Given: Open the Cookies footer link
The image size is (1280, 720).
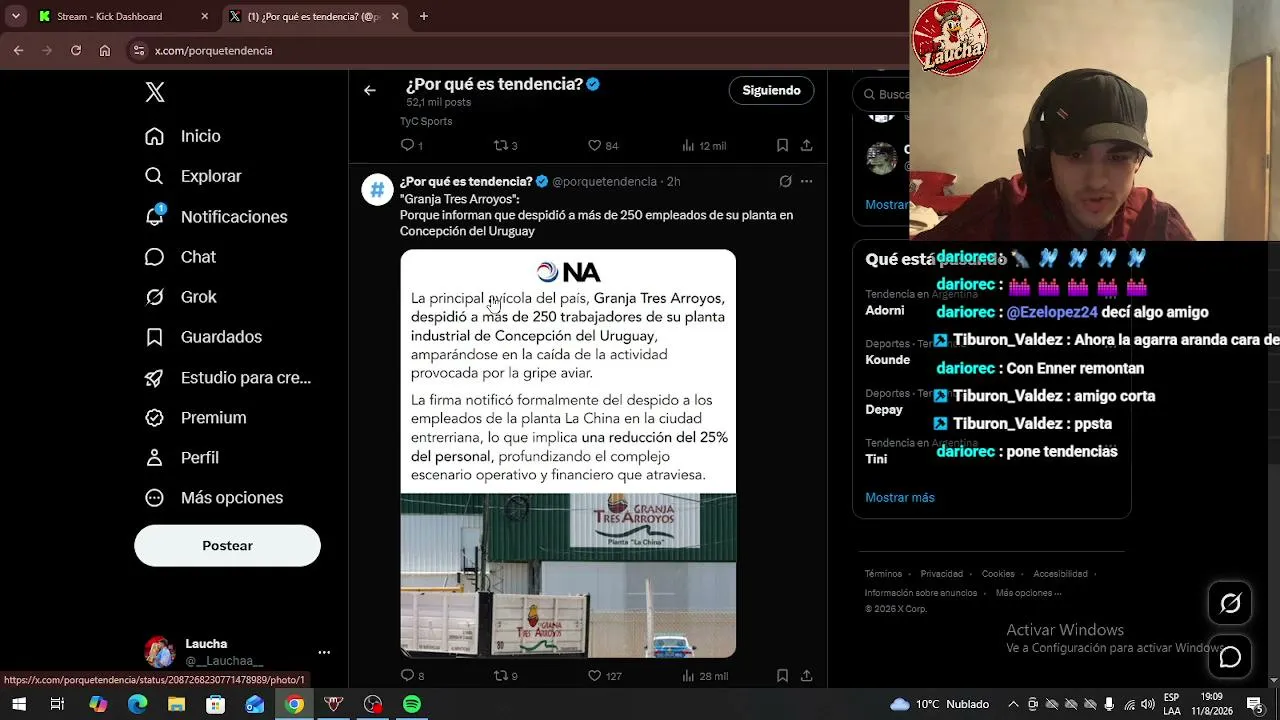Looking at the screenshot, I should 998,574.
